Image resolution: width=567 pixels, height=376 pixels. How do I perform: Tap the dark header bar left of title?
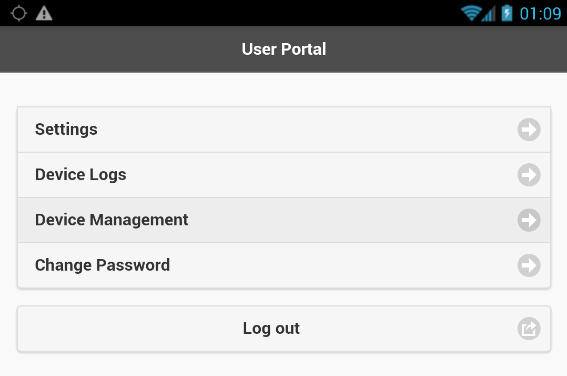119,49
